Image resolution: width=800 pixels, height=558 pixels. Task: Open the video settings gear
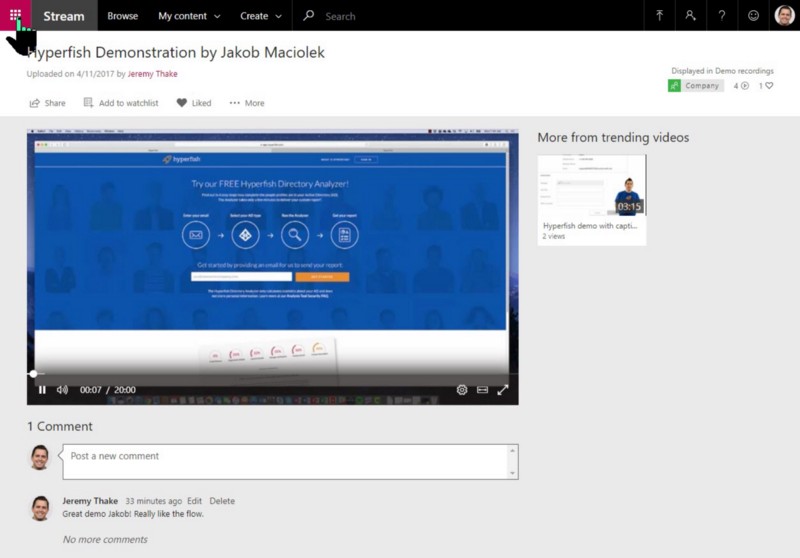coord(462,390)
